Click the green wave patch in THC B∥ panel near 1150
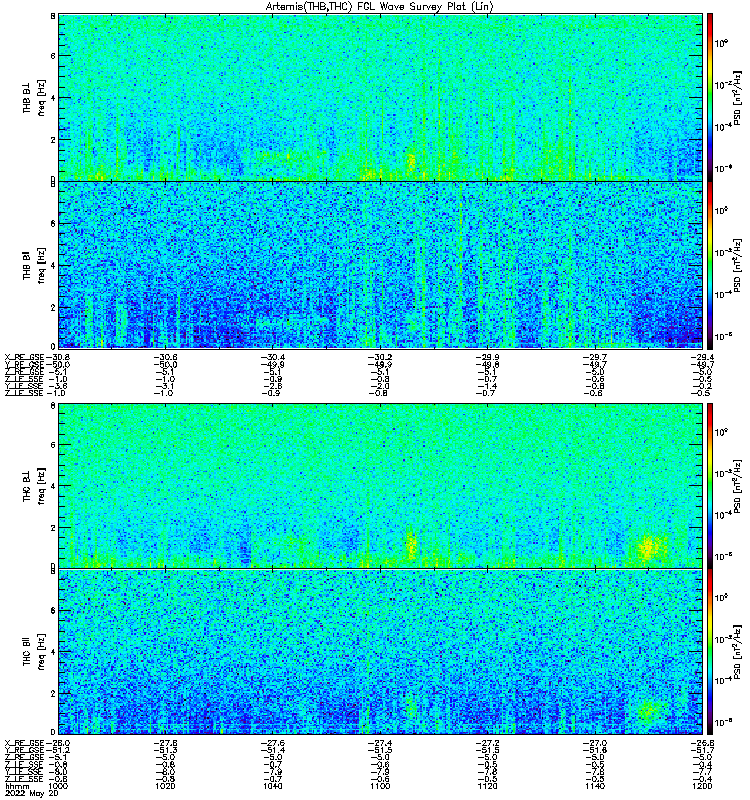750x800 pixels. tap(649, 711)
